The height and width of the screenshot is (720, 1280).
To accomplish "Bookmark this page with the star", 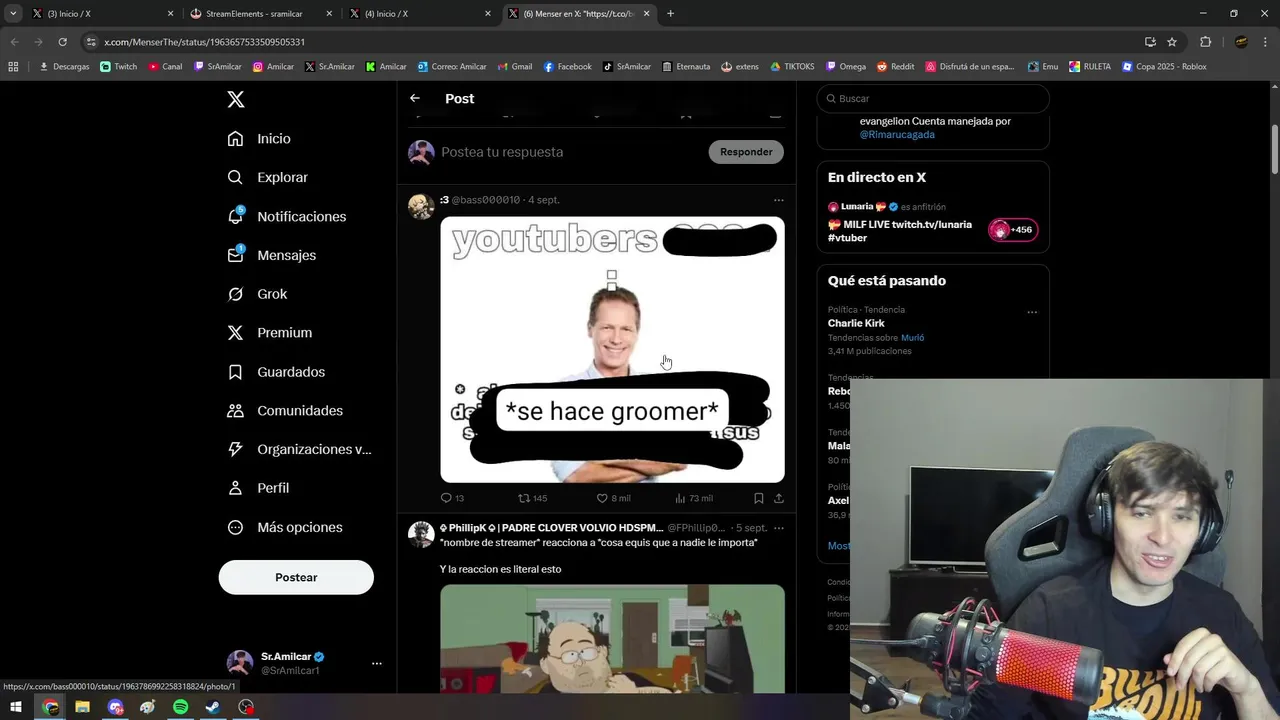I will 1172,42.
